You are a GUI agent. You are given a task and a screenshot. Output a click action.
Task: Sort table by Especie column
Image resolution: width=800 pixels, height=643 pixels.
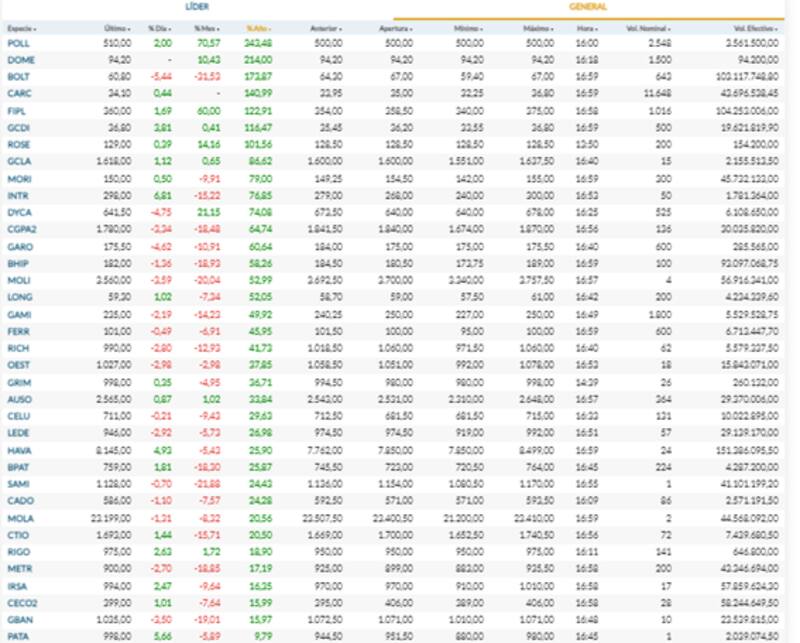pyautogui.click(x=22, y=29)
